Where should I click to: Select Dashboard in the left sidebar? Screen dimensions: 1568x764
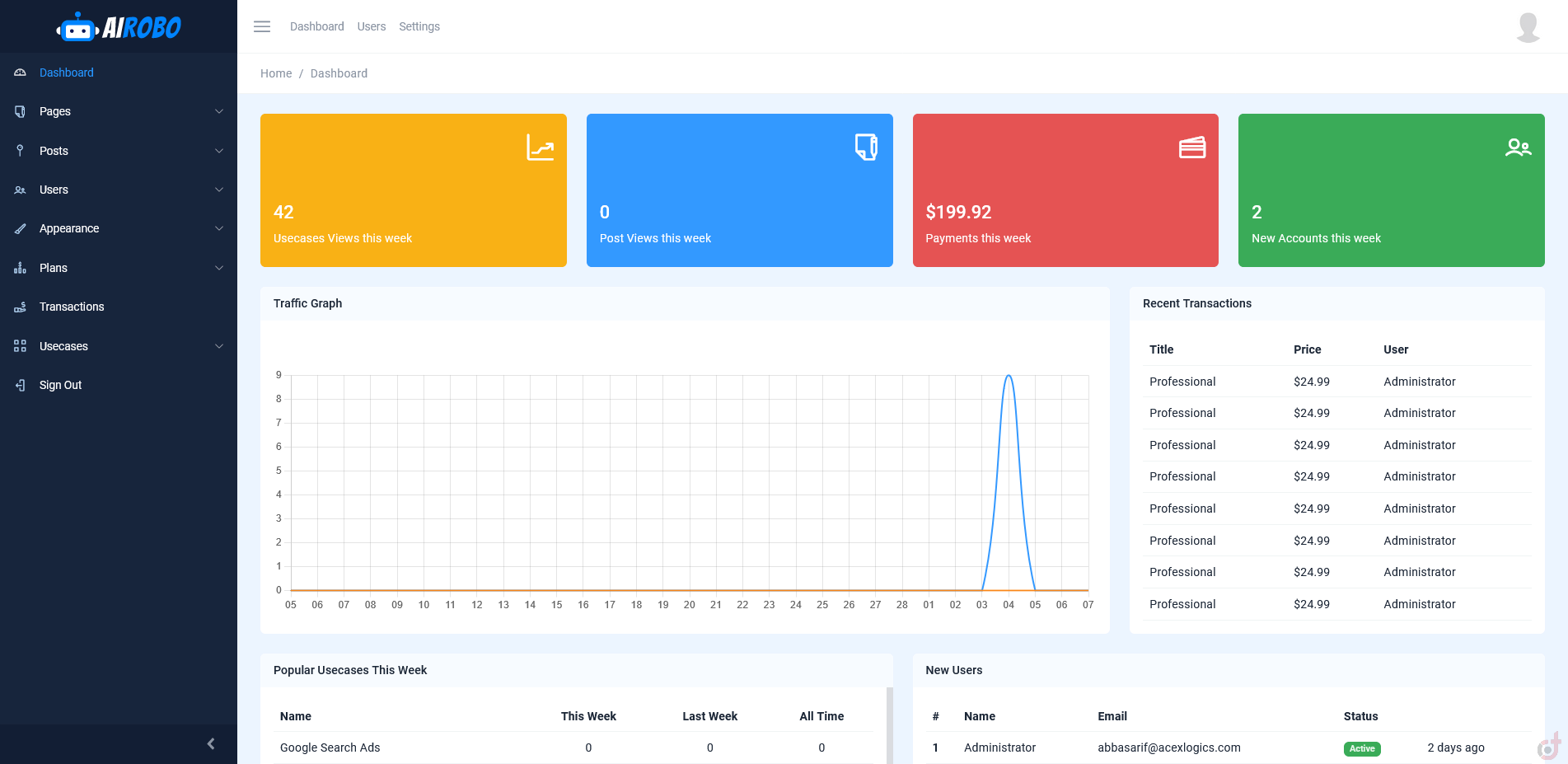(66, 73)
